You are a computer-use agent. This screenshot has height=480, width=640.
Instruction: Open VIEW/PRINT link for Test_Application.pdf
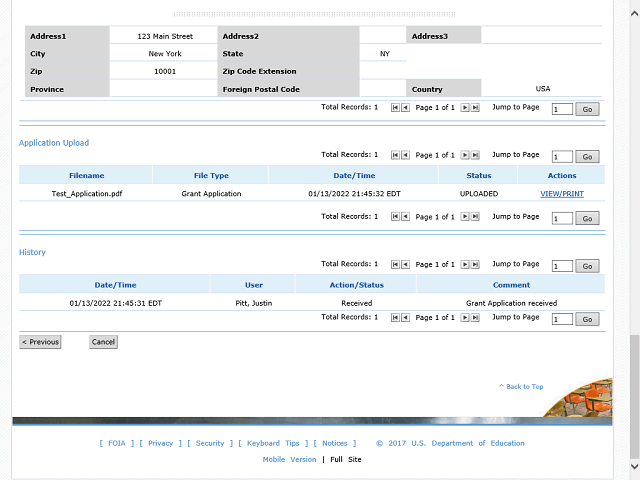click(562, 193)
